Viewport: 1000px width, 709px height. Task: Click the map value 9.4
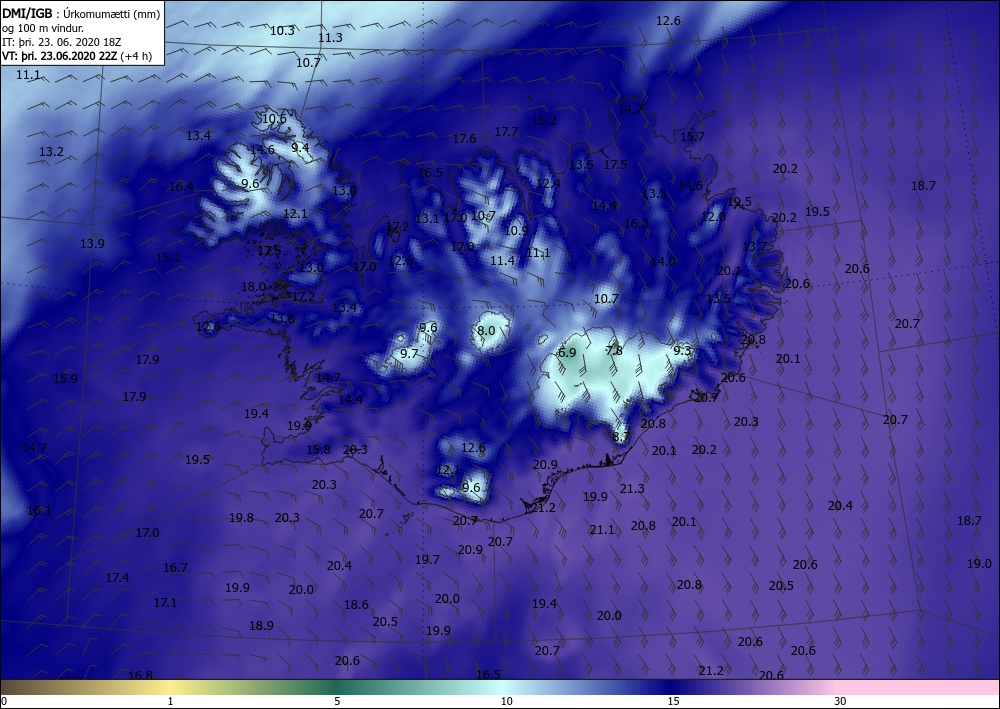(300, 147)
